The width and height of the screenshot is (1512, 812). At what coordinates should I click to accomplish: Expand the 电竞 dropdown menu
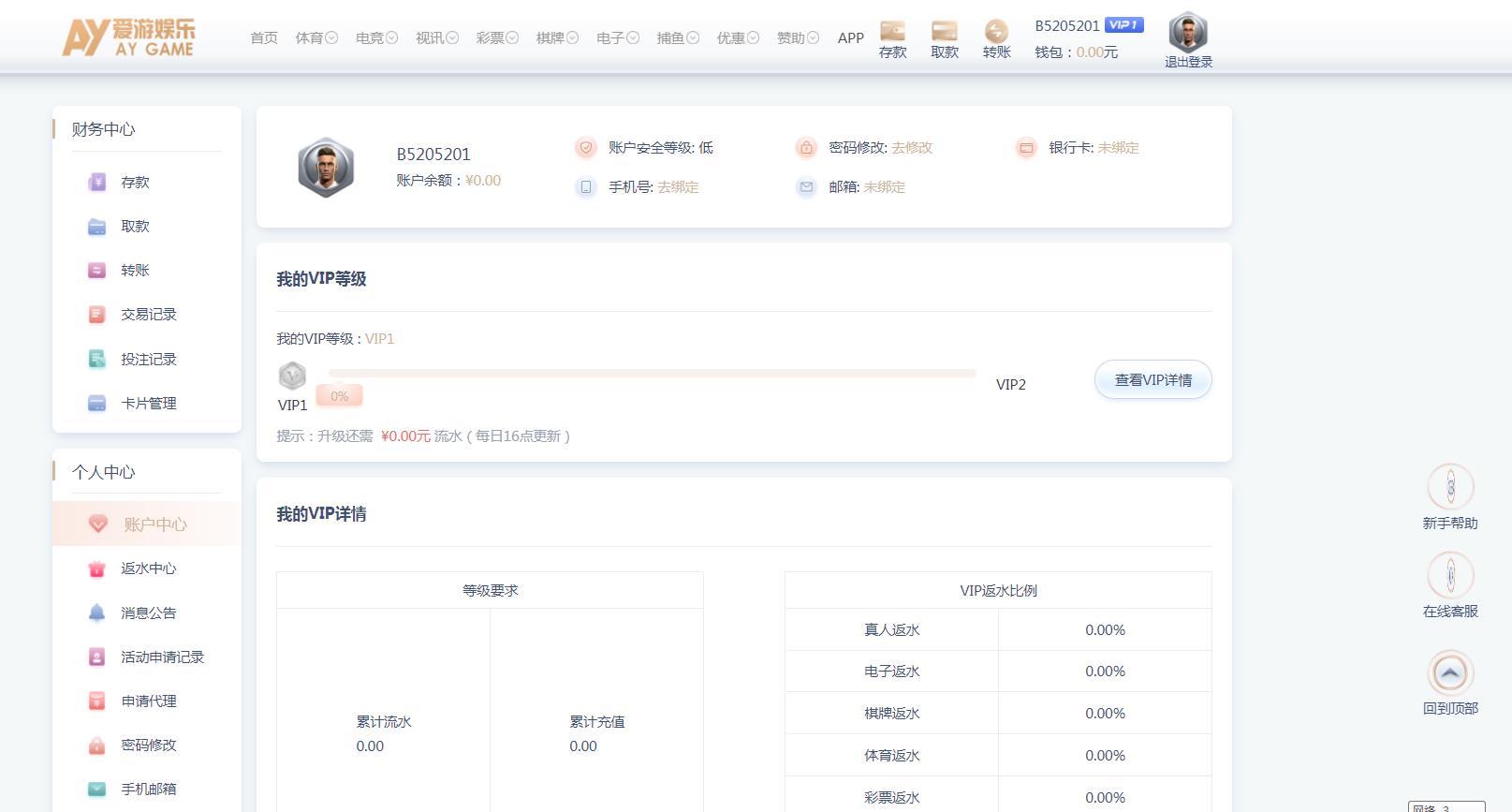[376, 38]
